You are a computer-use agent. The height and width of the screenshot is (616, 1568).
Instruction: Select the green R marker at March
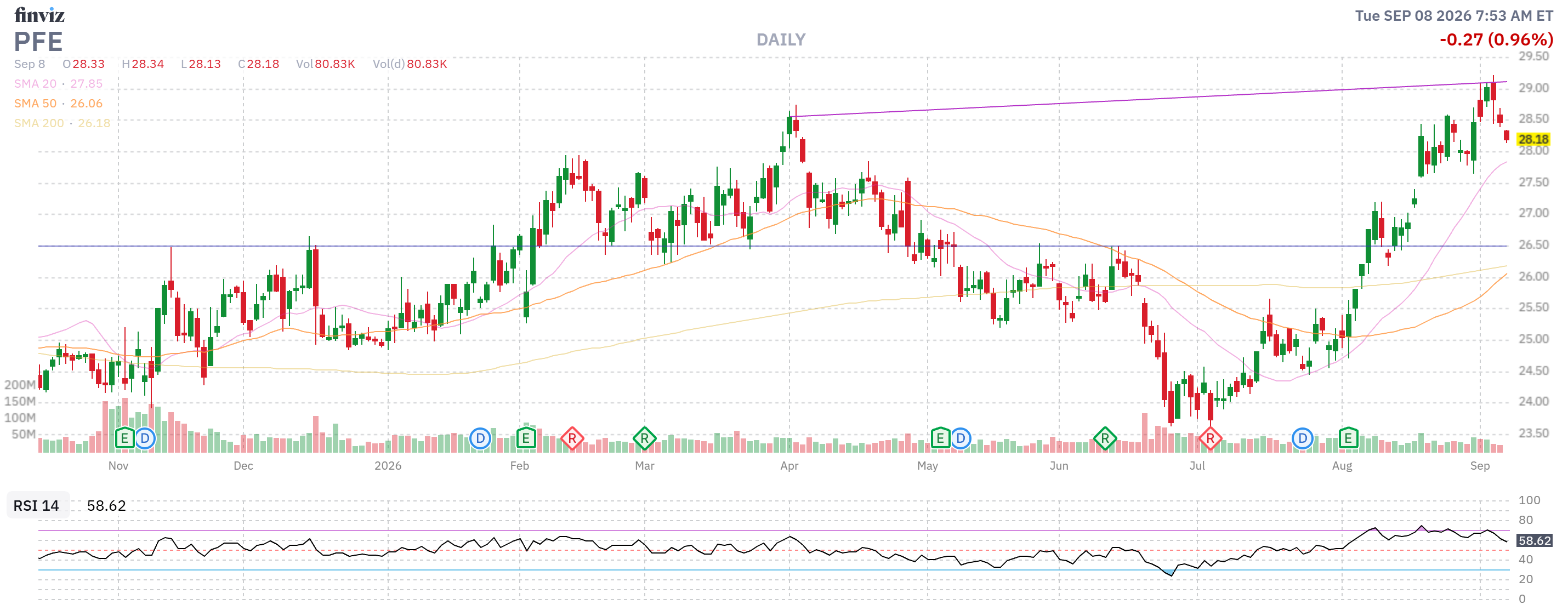(645, 438)
